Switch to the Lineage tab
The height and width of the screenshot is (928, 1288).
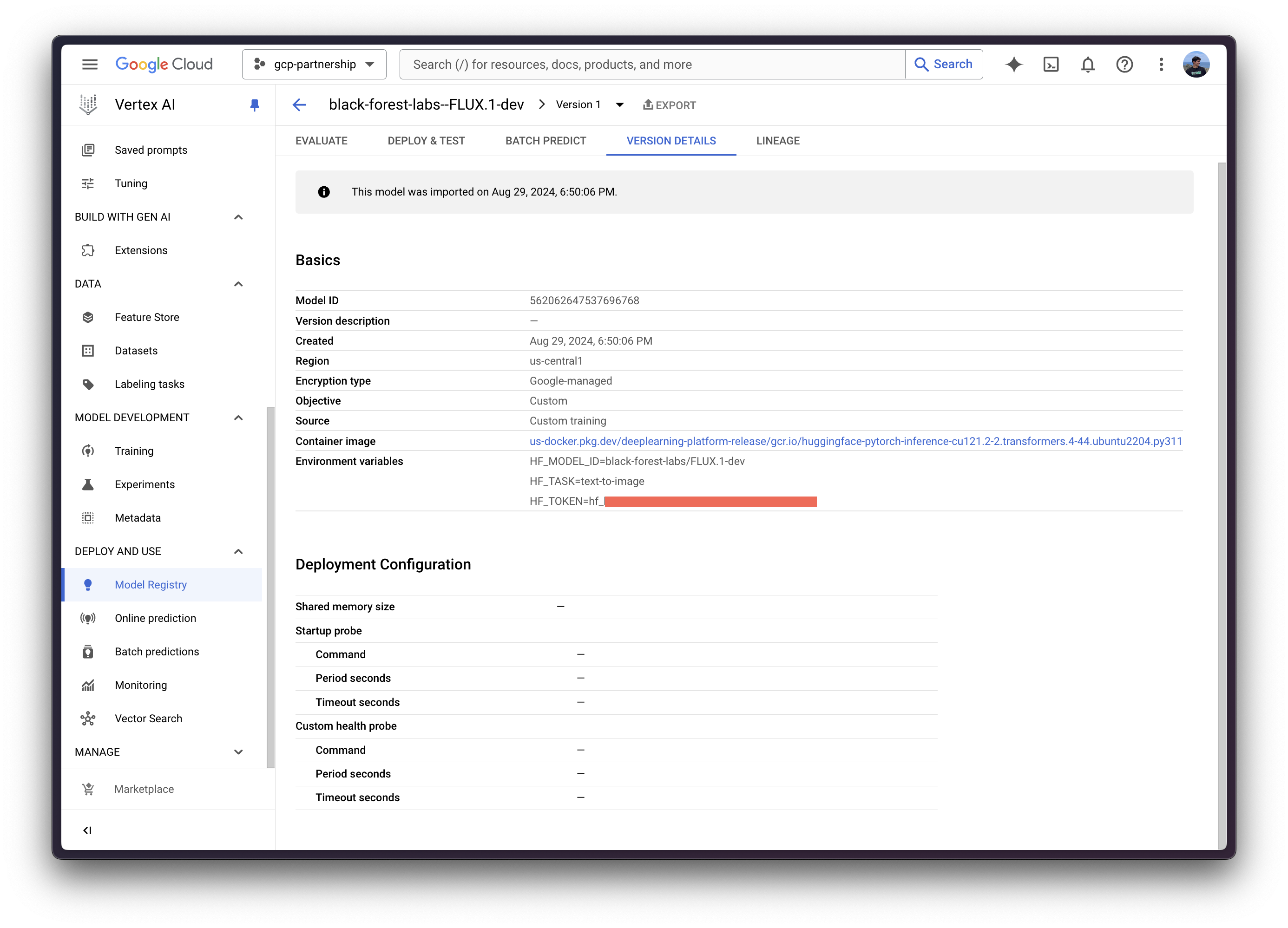pos(777,141)
